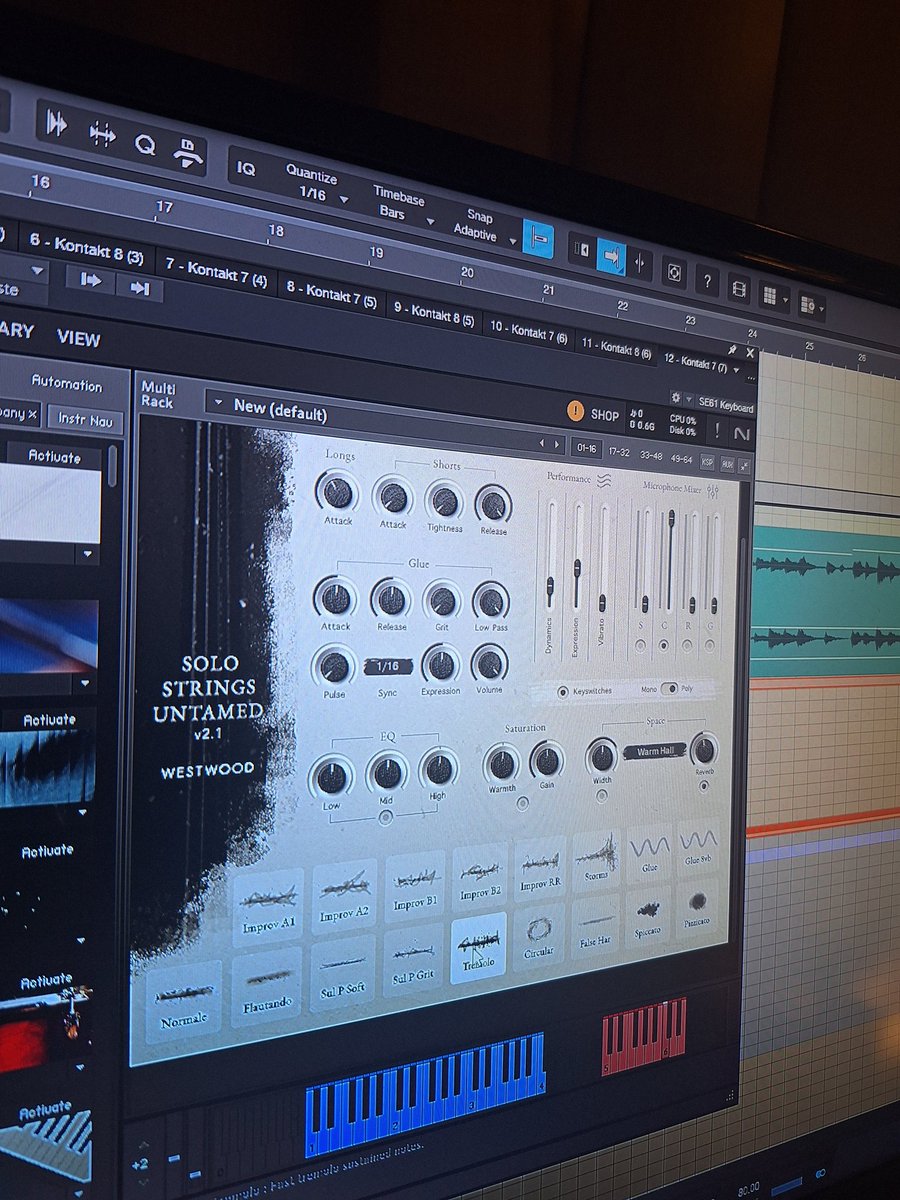Image resolution: width=900 pixels, height=1200 pixels.
Task: Select the False Har articulation
Action: (595, 925)
